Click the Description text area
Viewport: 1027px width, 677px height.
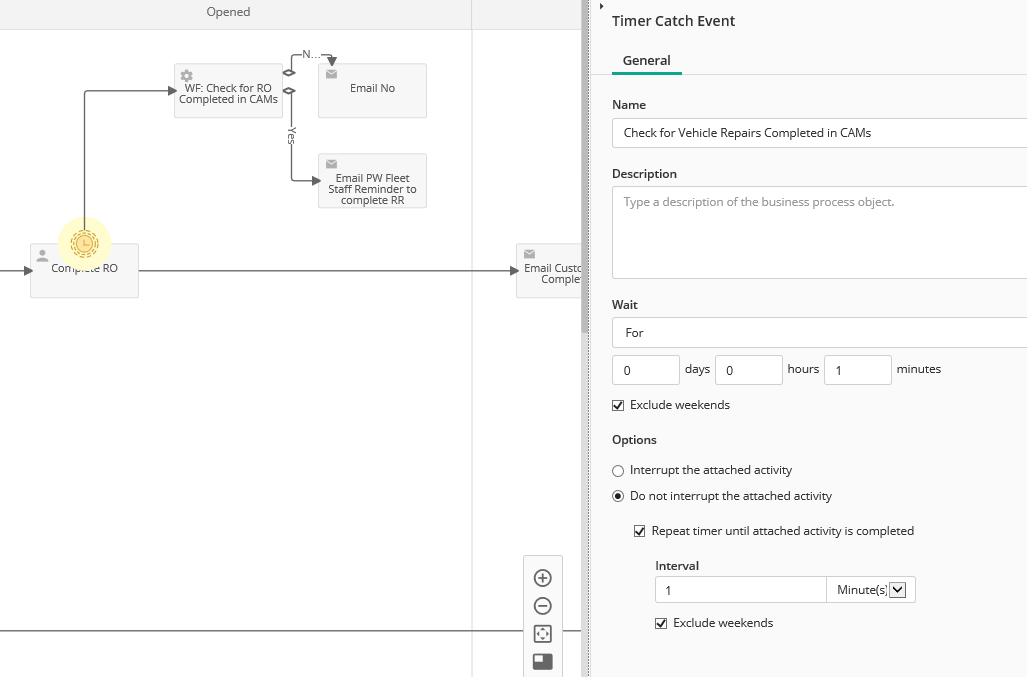819,232
